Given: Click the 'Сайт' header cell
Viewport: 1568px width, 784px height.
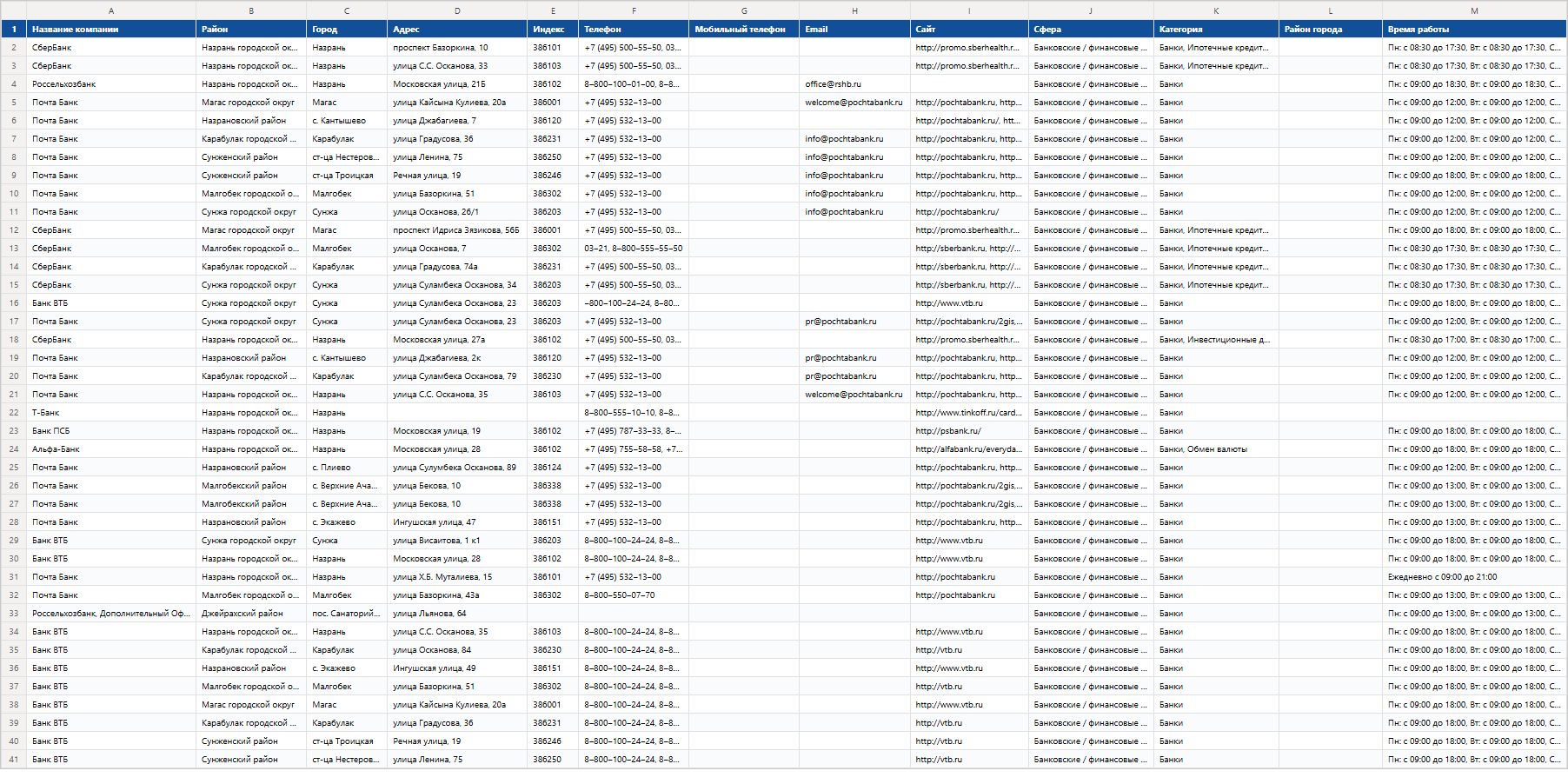Looking at the screenshot, I should pyautogui.click(x=969, y=29).
